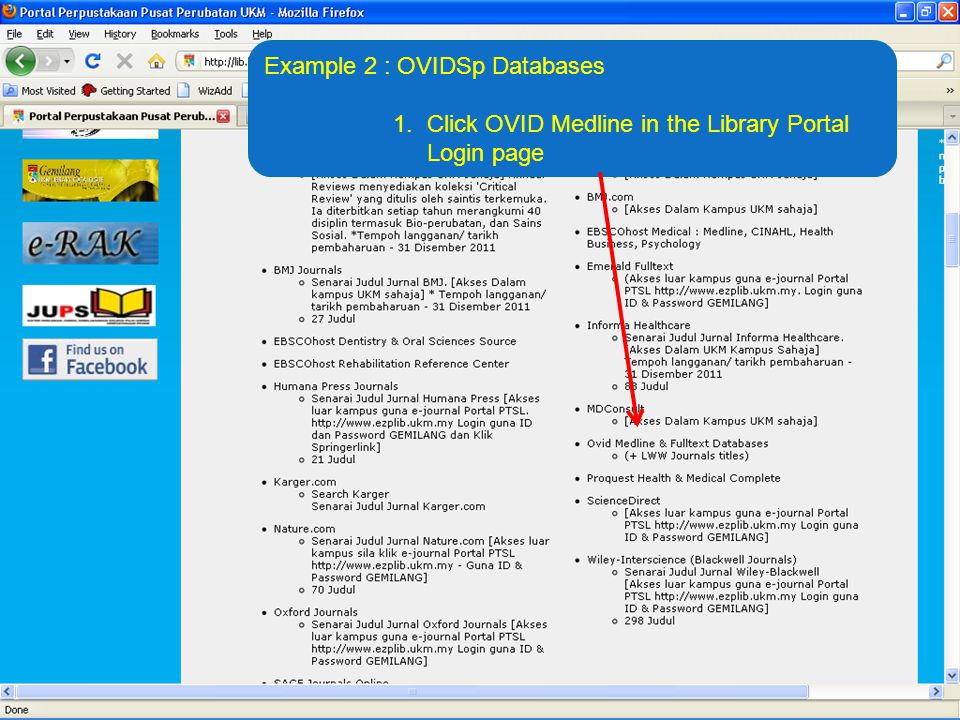Viewport: 960px width, 720px height.
Task: Click the horizontal scrollbar thumb
Action: click(x=412, y=692)
